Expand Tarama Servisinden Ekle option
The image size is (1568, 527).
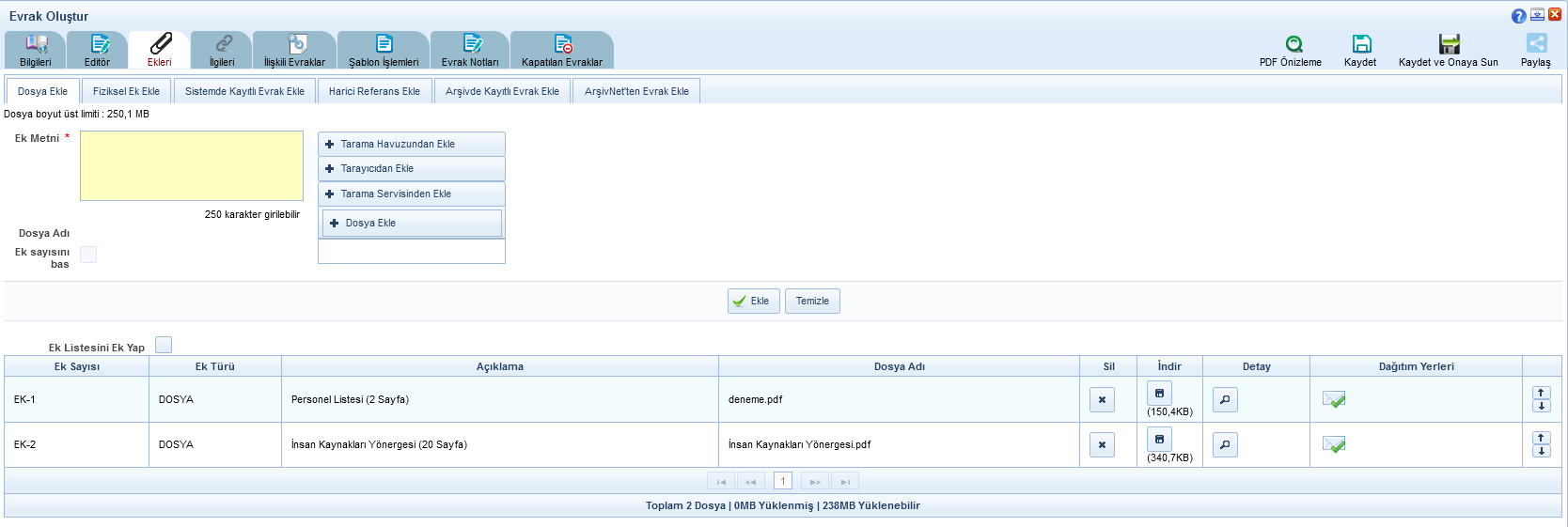pos(411,194)
